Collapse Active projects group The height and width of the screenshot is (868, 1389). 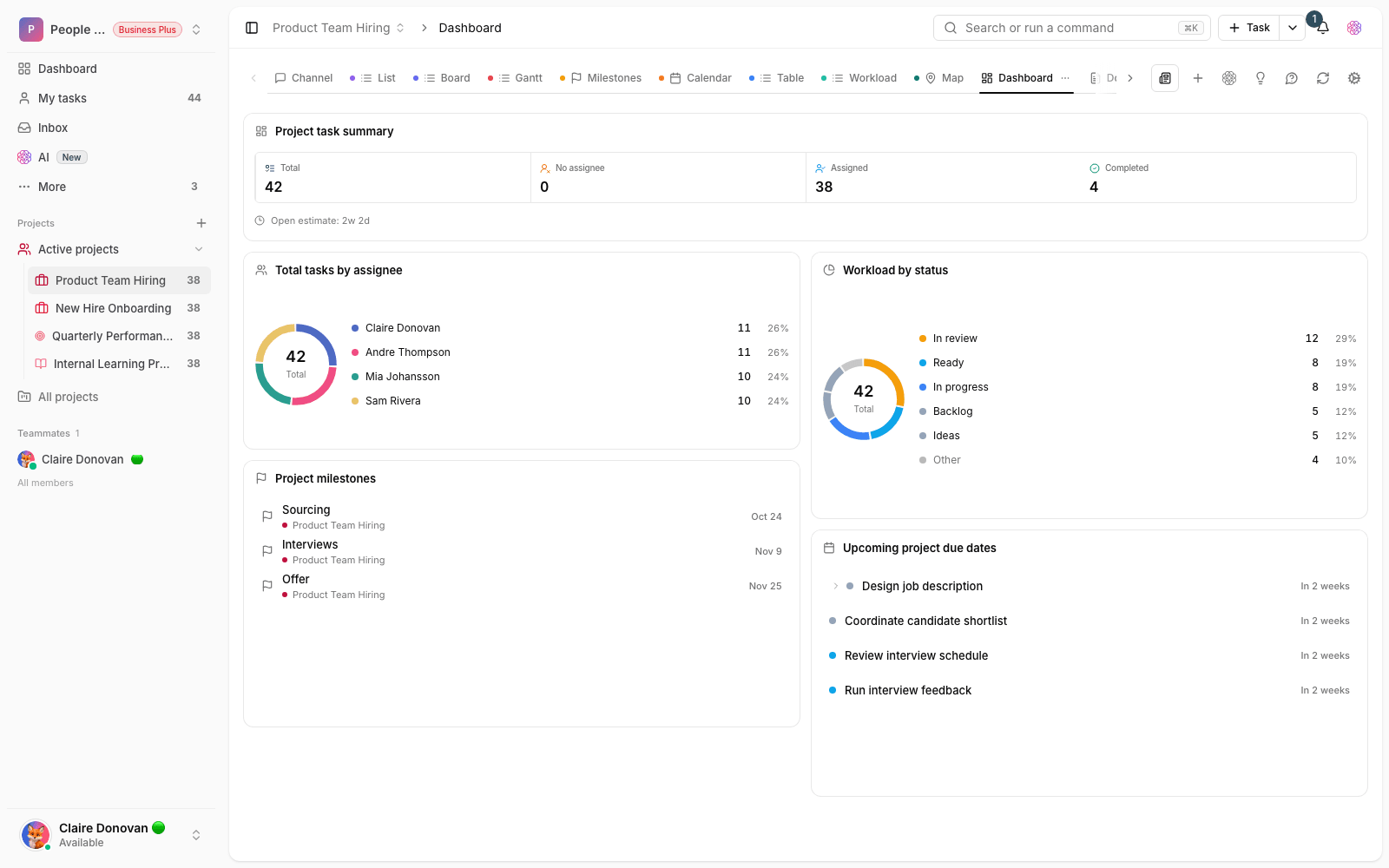pos(199,249)
